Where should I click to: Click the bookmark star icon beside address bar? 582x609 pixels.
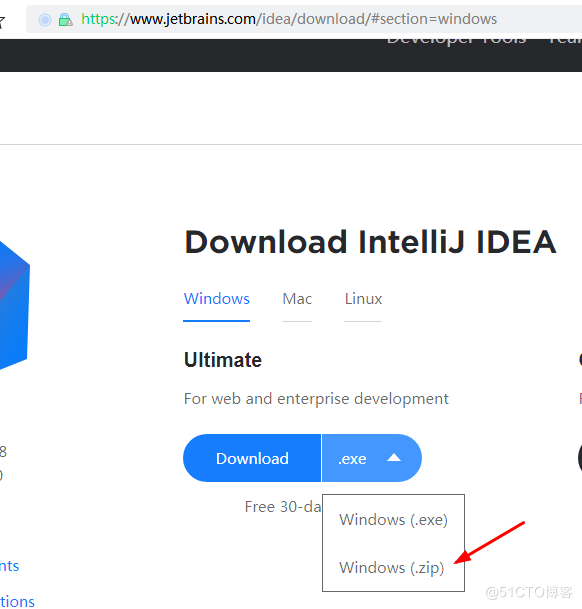point(2,20)
